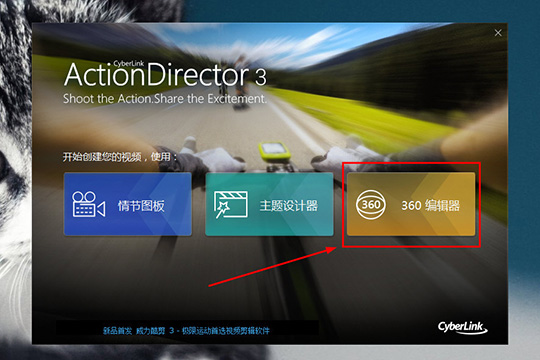This screenshot has height=360, width=540.
Task: Close the ActionDirector launcher window
Action: point(498,33)
